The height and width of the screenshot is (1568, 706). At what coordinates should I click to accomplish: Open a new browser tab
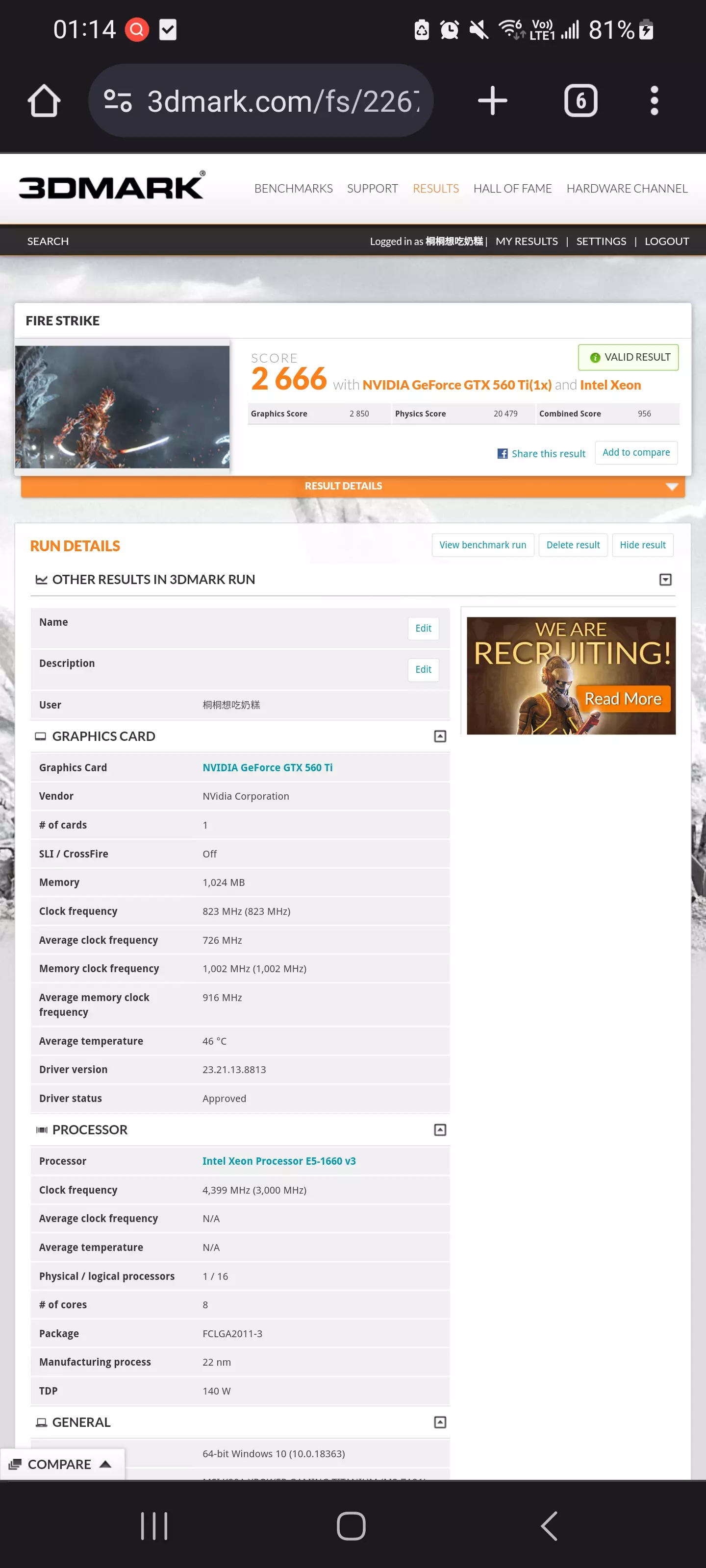(492, 100)
